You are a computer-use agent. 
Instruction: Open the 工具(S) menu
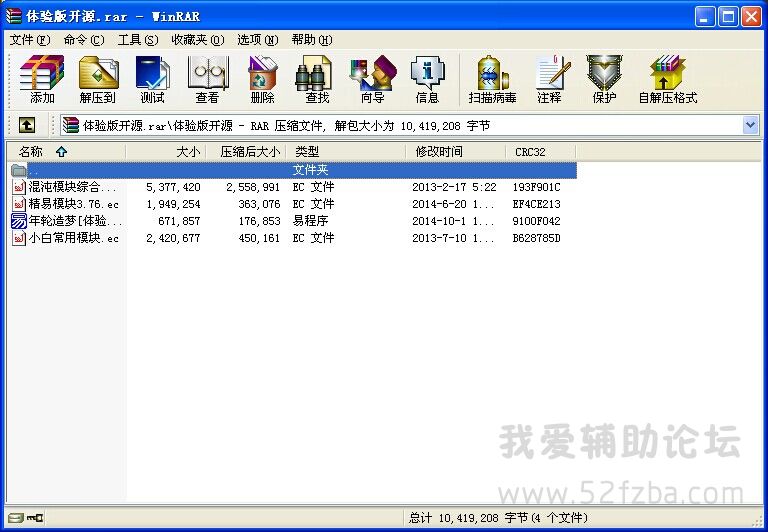[x=138, y=40]
